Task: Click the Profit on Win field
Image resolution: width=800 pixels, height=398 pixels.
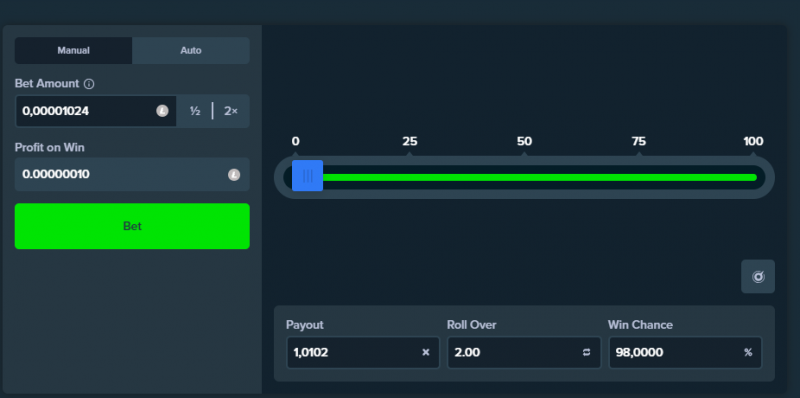Action: [132, 175]
